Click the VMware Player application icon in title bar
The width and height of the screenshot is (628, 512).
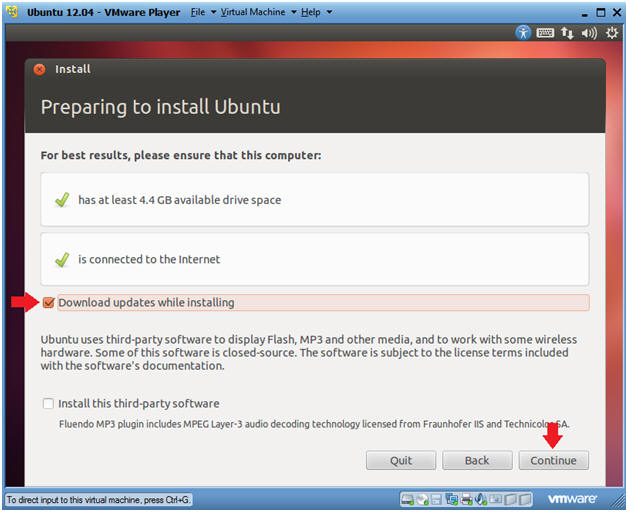click(x=12, y=12)
